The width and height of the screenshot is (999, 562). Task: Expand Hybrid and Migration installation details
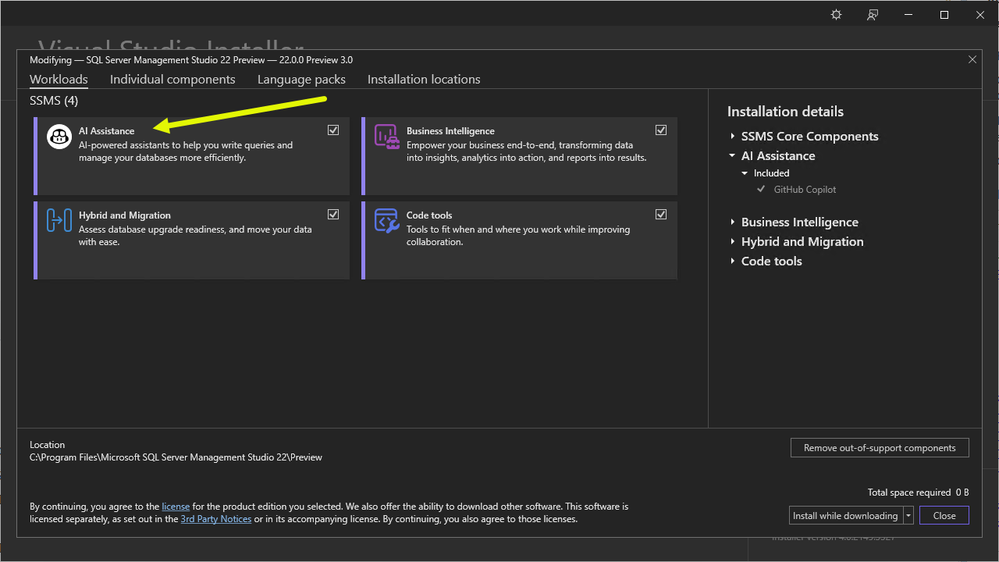tap(733, 241)
